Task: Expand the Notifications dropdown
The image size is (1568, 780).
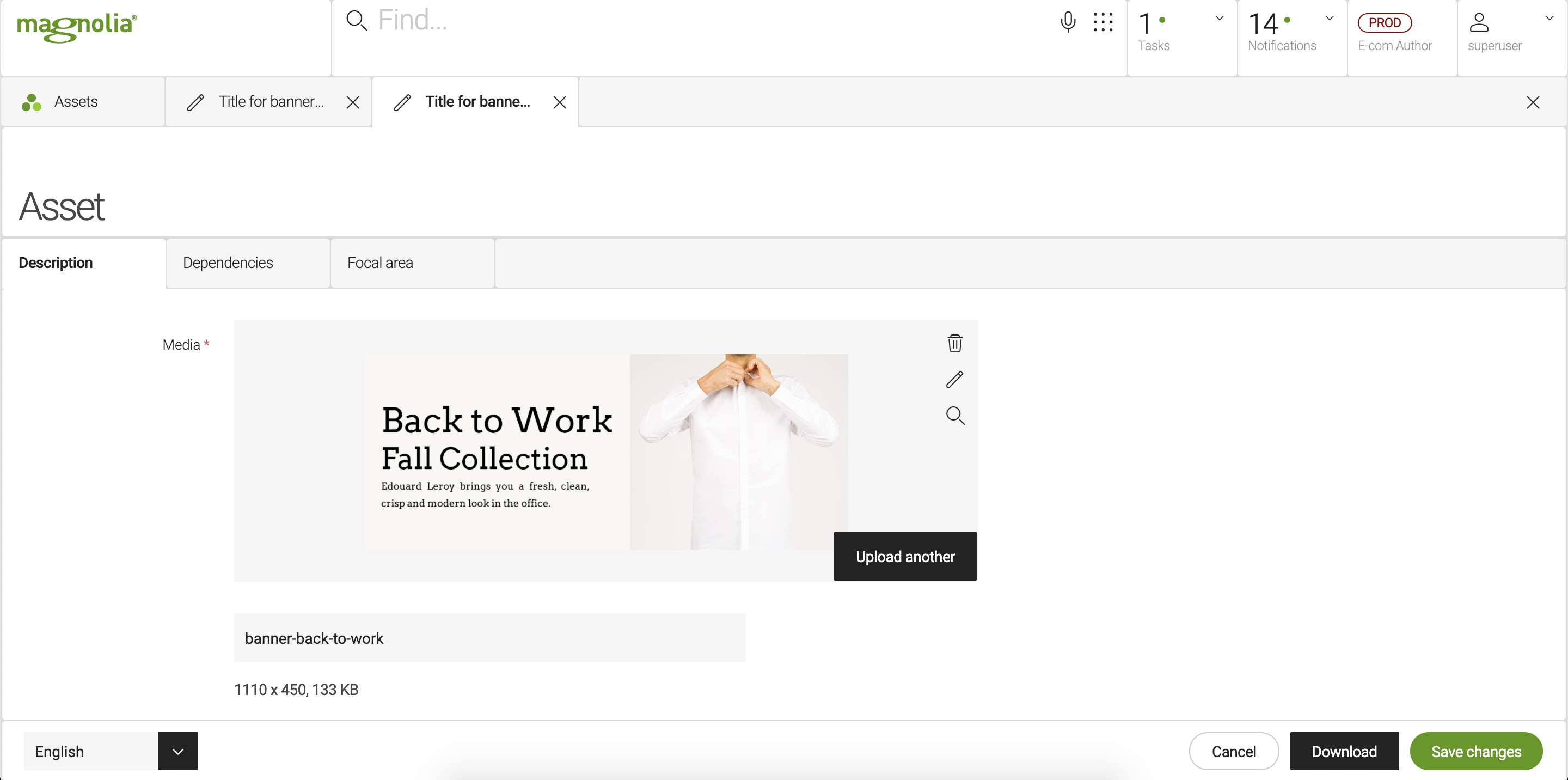Action: pos(1330,19)
